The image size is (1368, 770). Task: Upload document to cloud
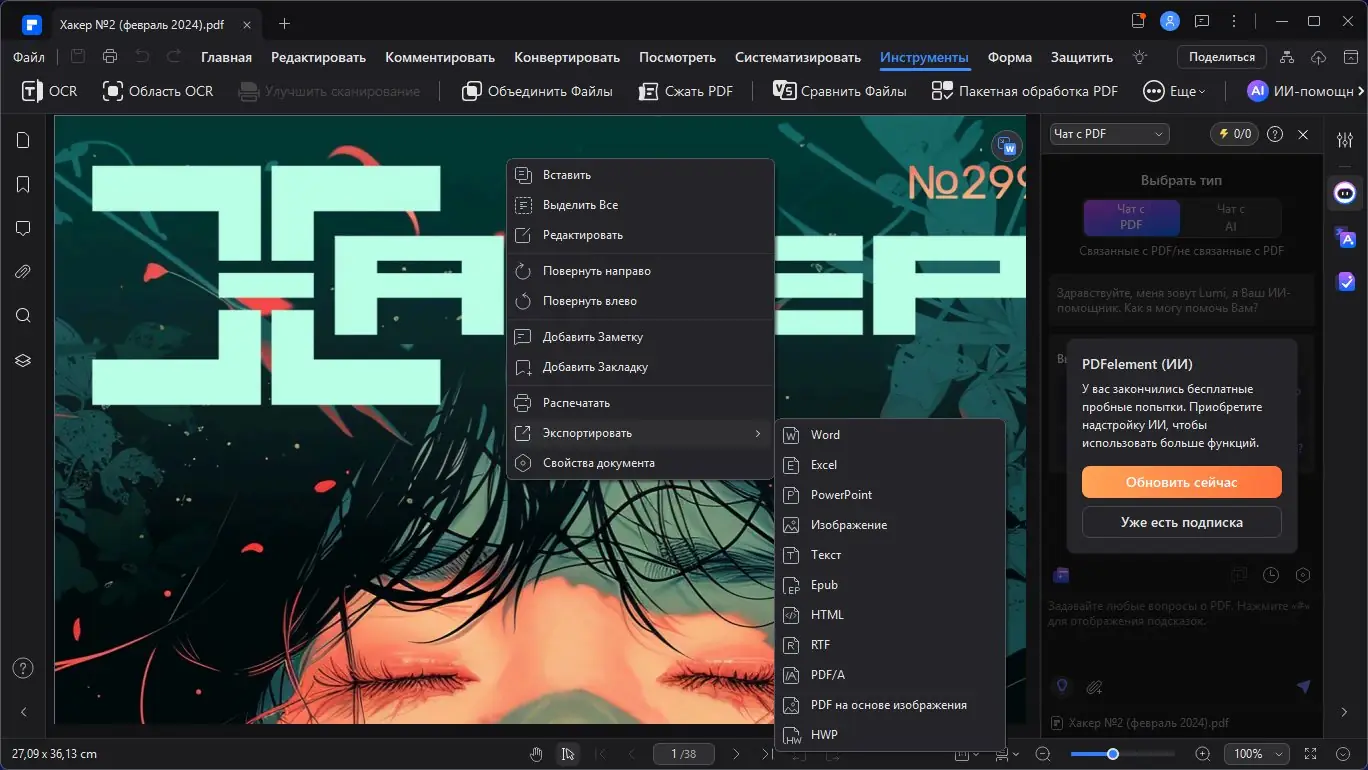pos(1318,57)
